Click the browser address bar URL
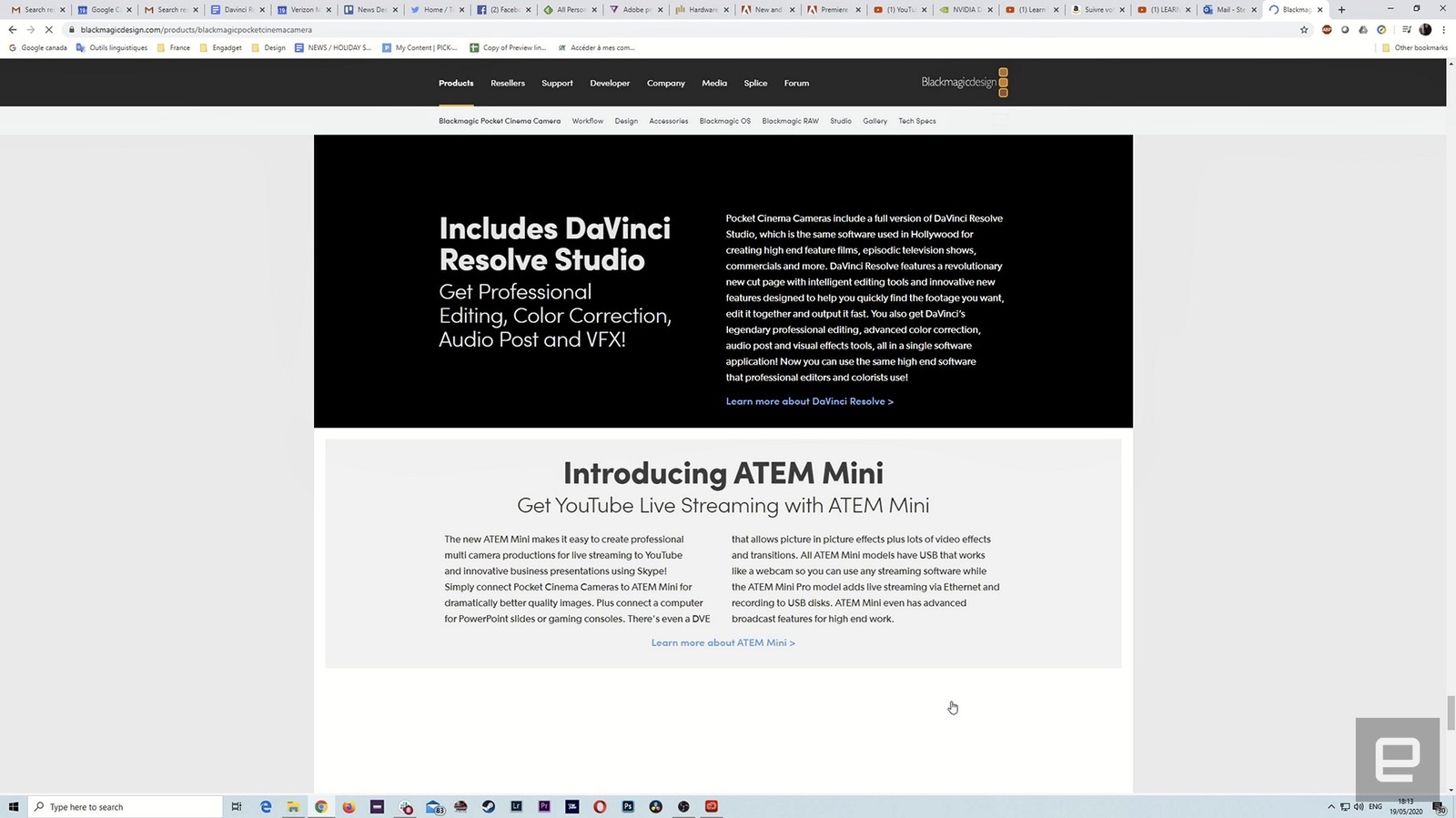Viewport: 1456px width, 818px height. pyautogui.click(x=196, y=29)
